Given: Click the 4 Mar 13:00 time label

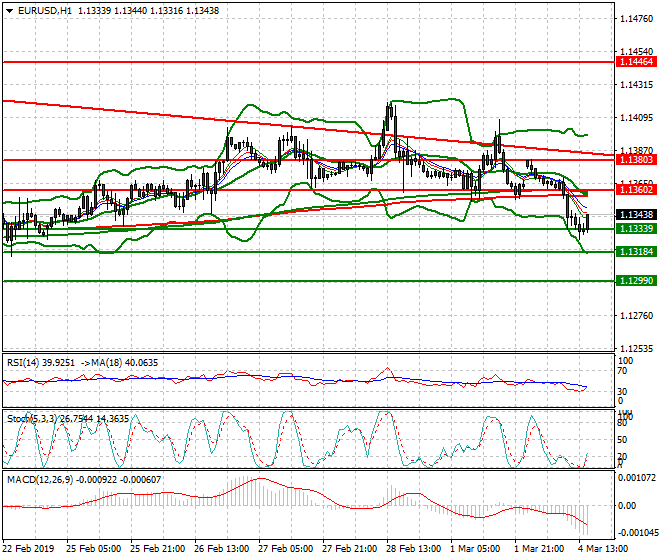Looking at the screenshot, I should click(x=603, y=549).
